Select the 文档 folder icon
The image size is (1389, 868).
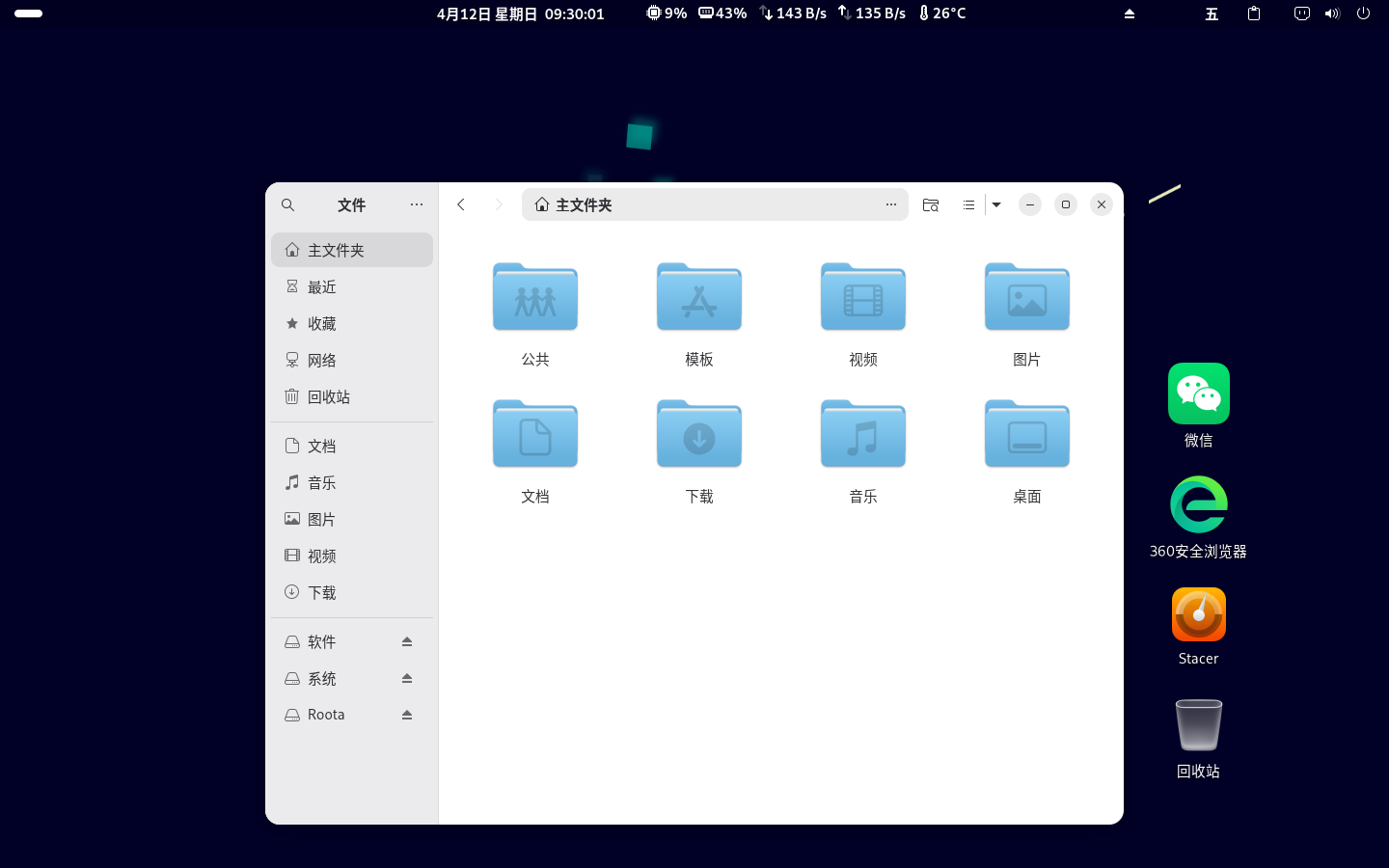pos(535,434)
